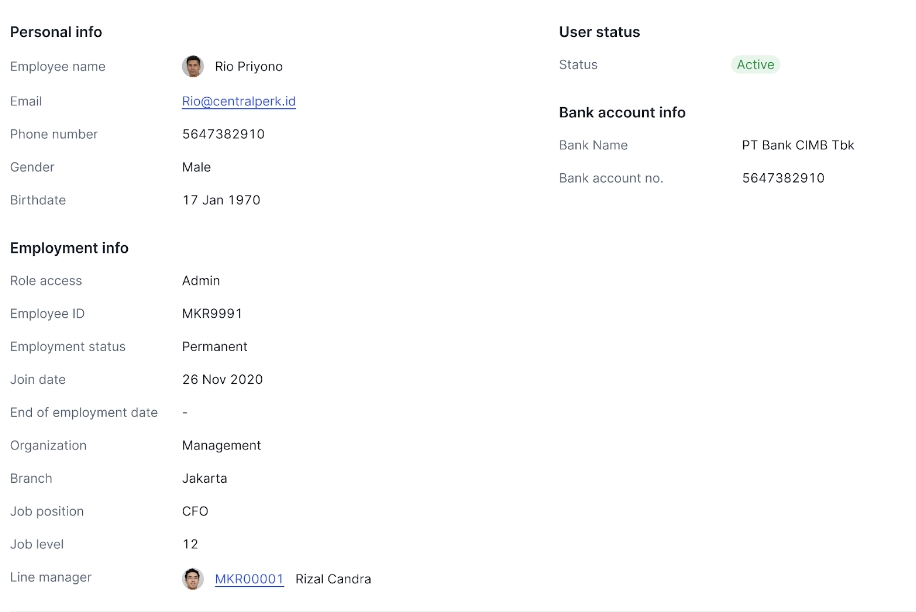
Task: Click phone number 5647382910 under Personal info
Action: pyautogui.click(x=223, y=134)
